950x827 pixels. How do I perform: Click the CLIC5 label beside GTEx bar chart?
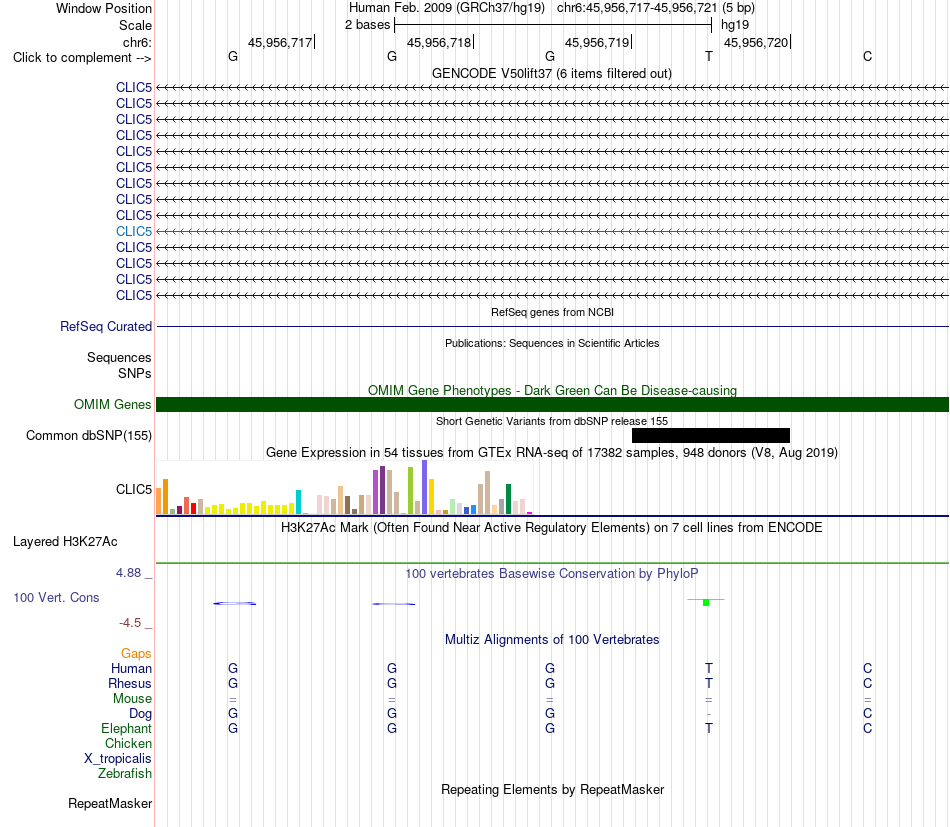(x=134, y=489)
